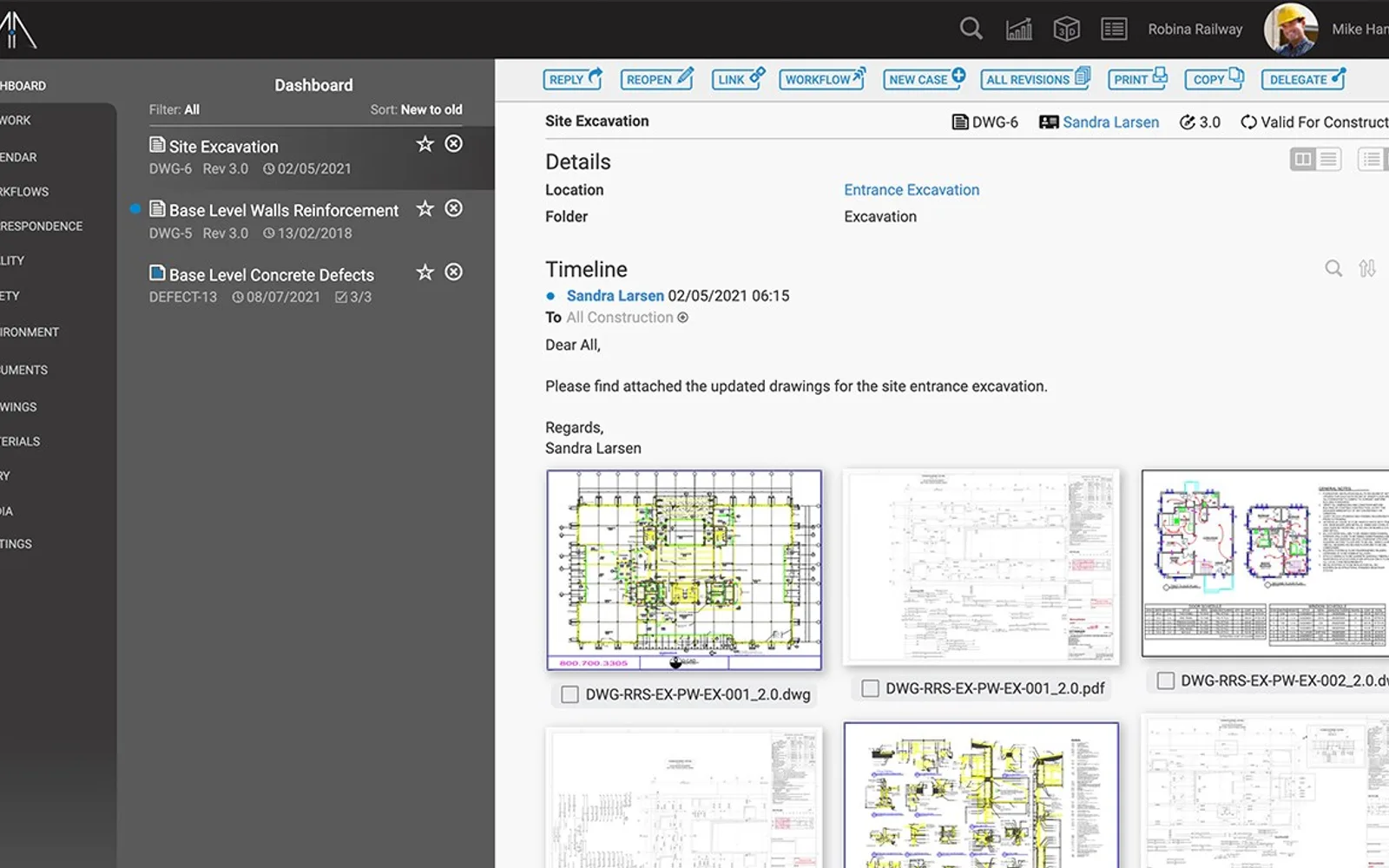Screen dimensions: 1389x868
Task: Click Mike's profile avatar
Action: pos(1291,29)
